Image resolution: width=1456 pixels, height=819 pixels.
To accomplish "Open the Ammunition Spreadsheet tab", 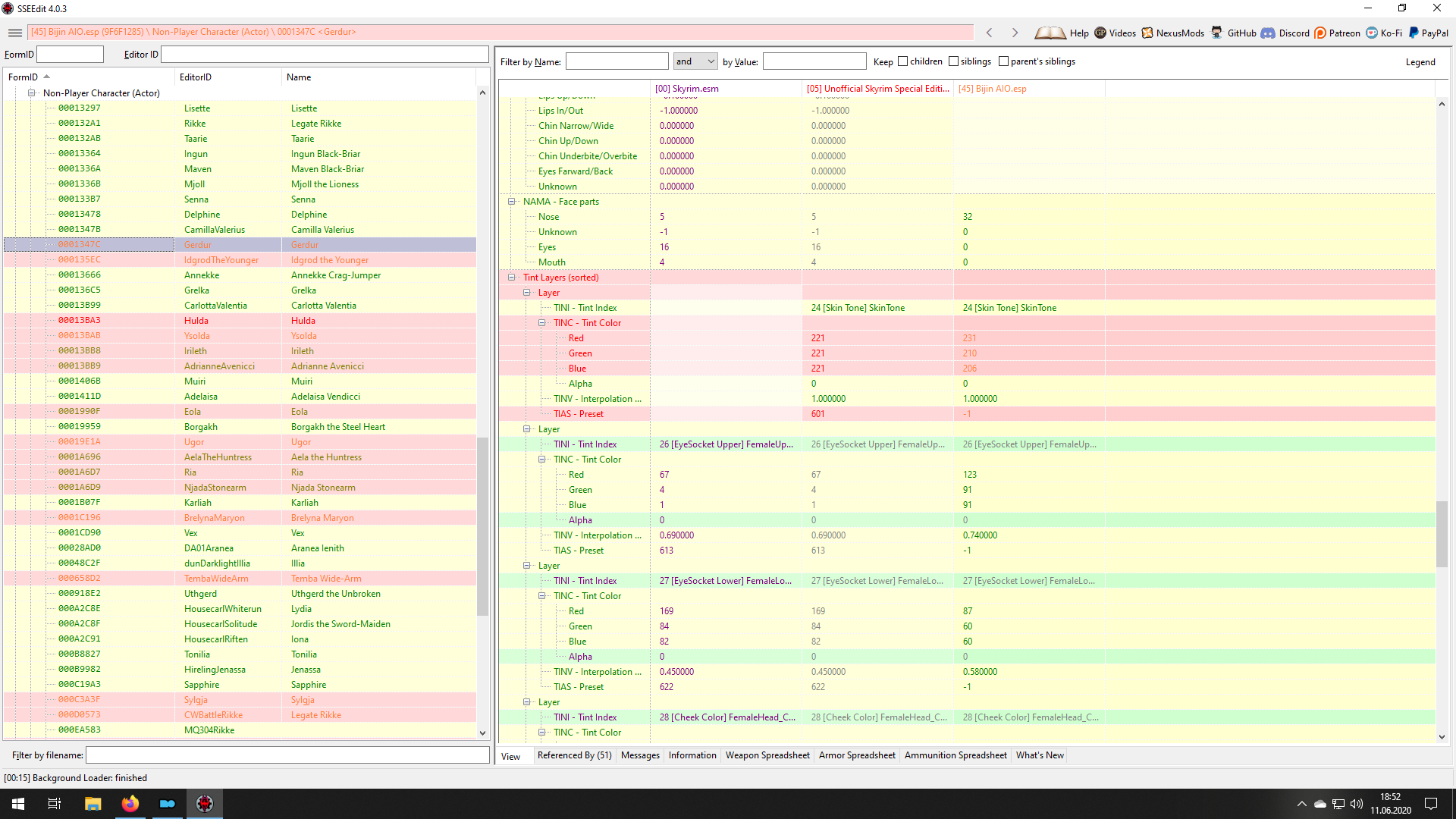I will (955, 755).
